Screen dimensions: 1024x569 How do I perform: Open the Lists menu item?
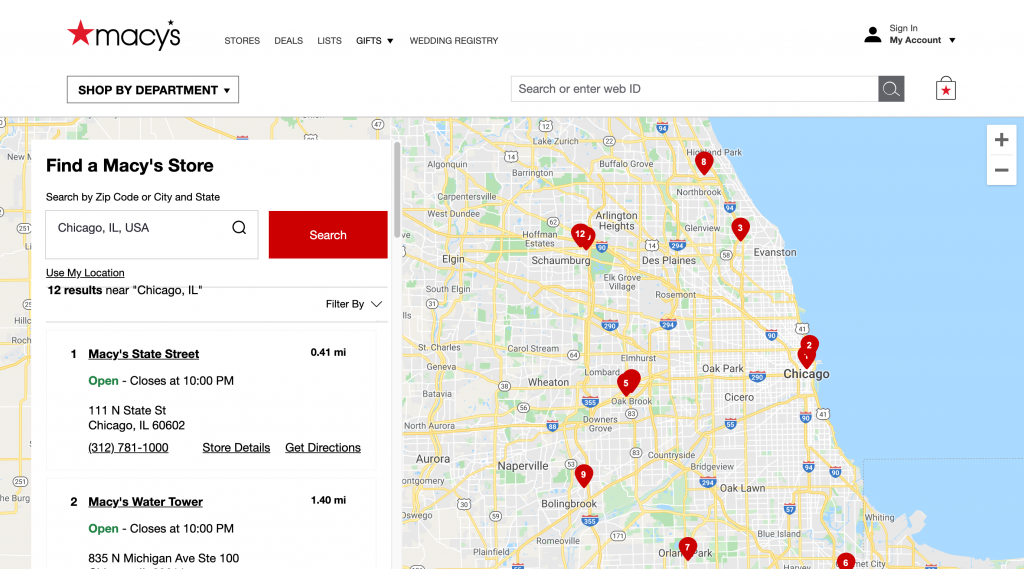329,41
